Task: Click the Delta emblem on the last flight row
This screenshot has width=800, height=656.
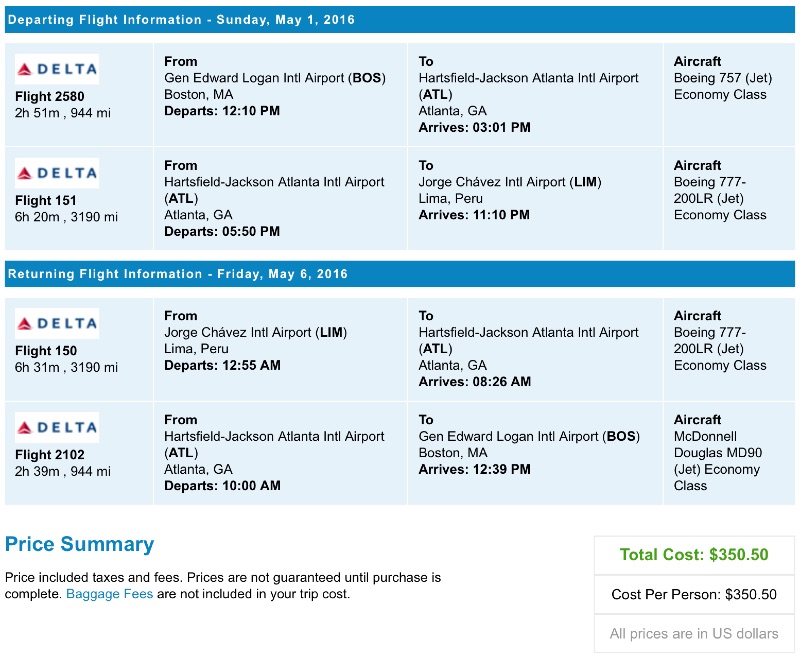Action: click(x=55, y=427)
